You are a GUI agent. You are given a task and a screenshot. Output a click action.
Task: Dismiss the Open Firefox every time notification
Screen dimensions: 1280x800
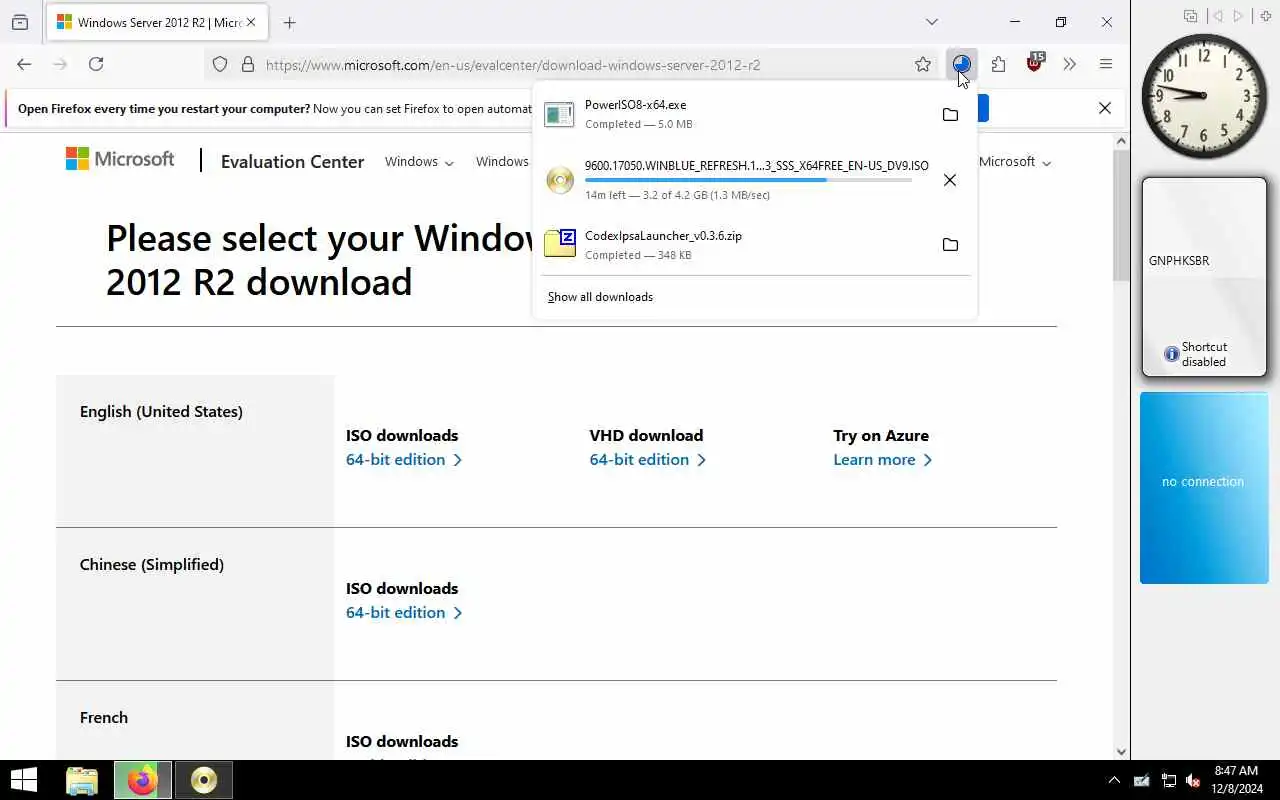(x=1105, y=108)
